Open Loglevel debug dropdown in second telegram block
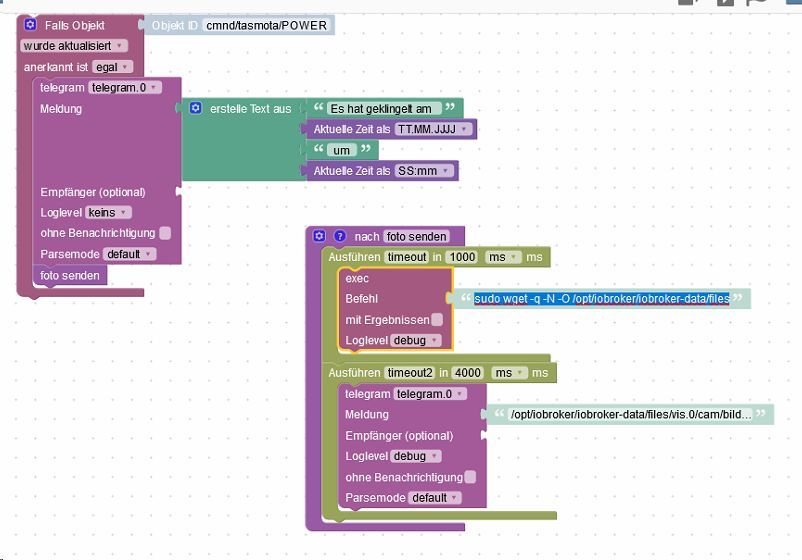 [x=416, y=456]
